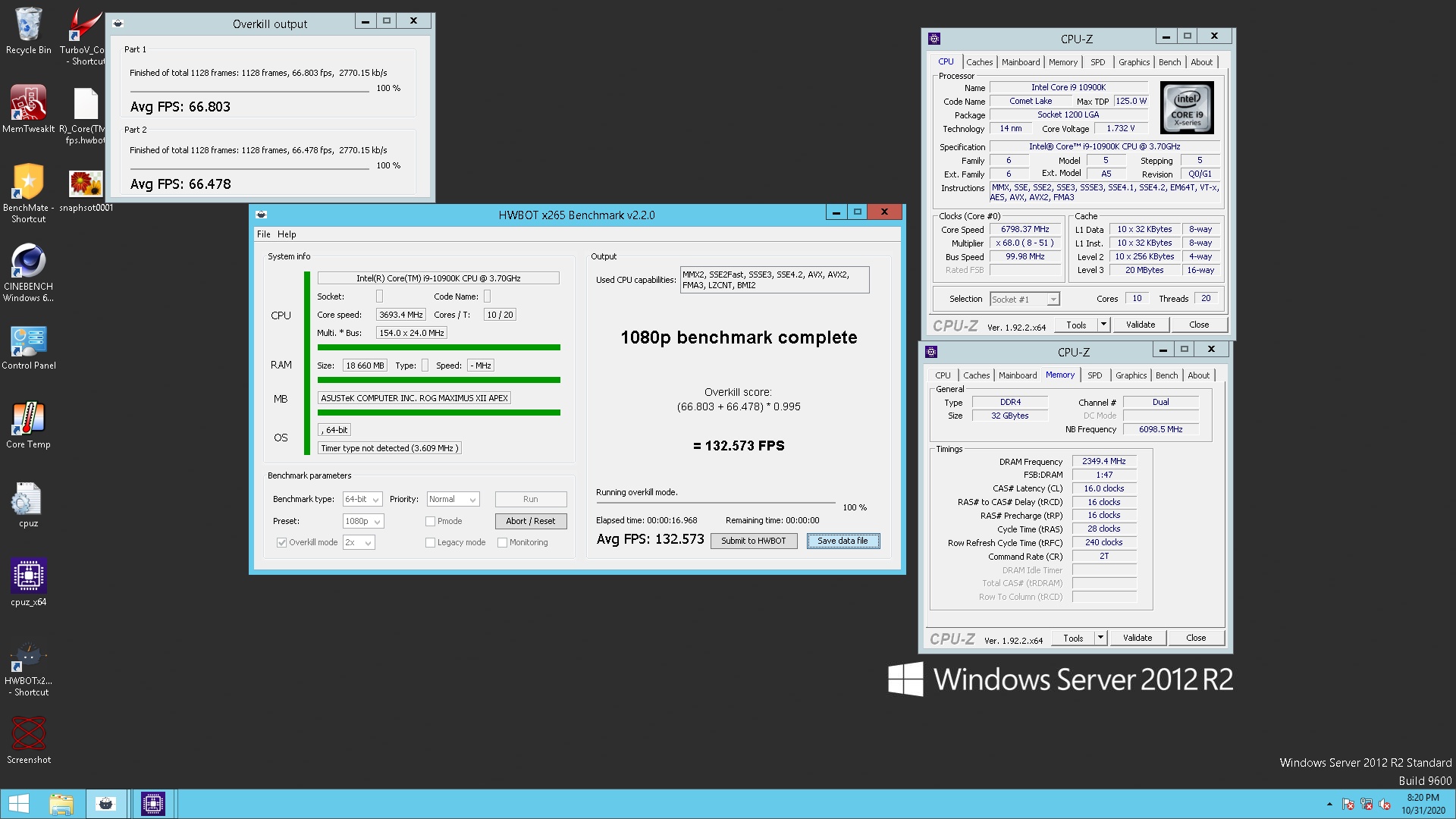Select the CPU-Z taskbar icon
1456x819 pixels.
[x=152, y=804]
